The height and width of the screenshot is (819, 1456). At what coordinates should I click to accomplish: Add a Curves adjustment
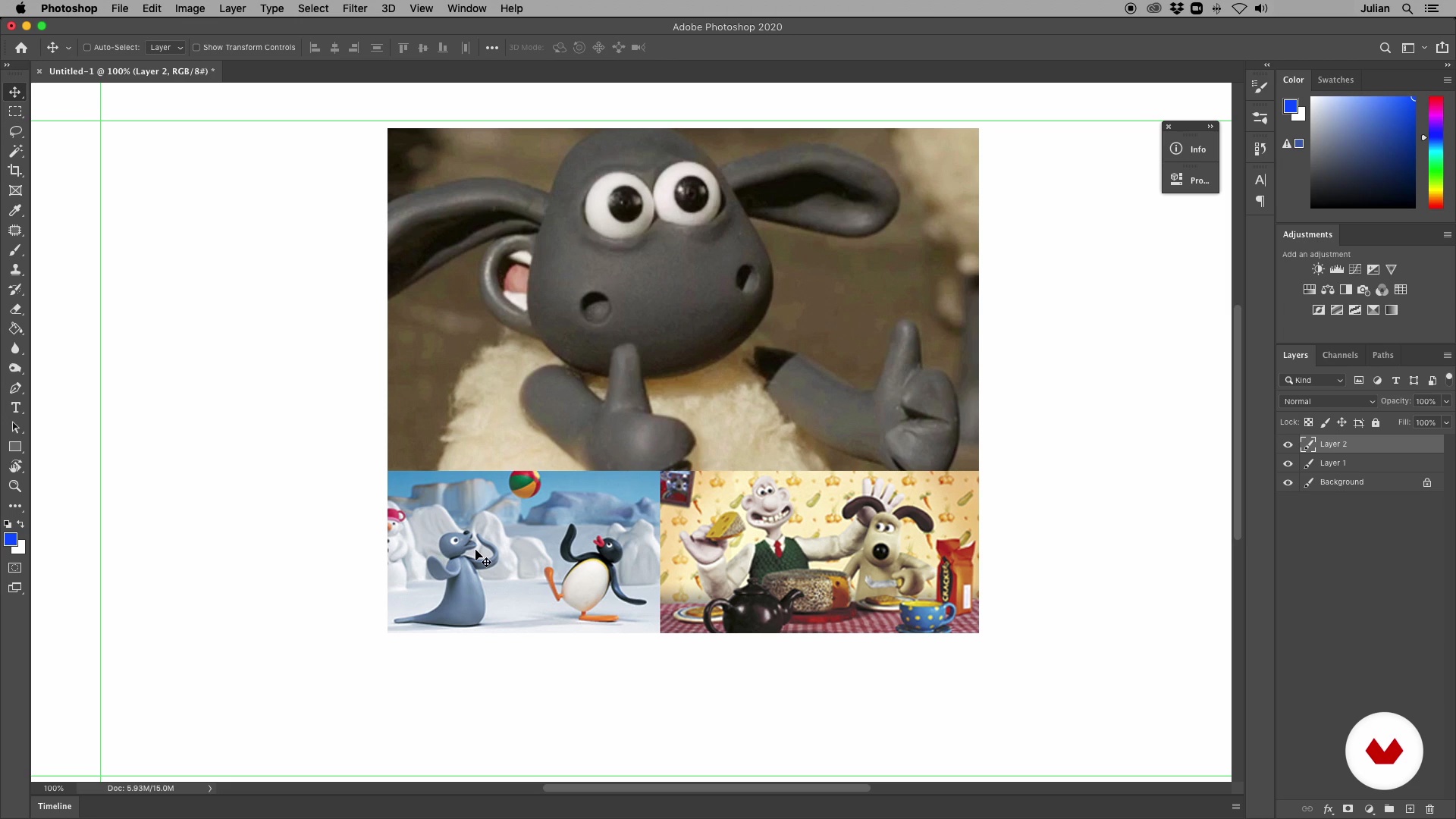pos(1355,270)
